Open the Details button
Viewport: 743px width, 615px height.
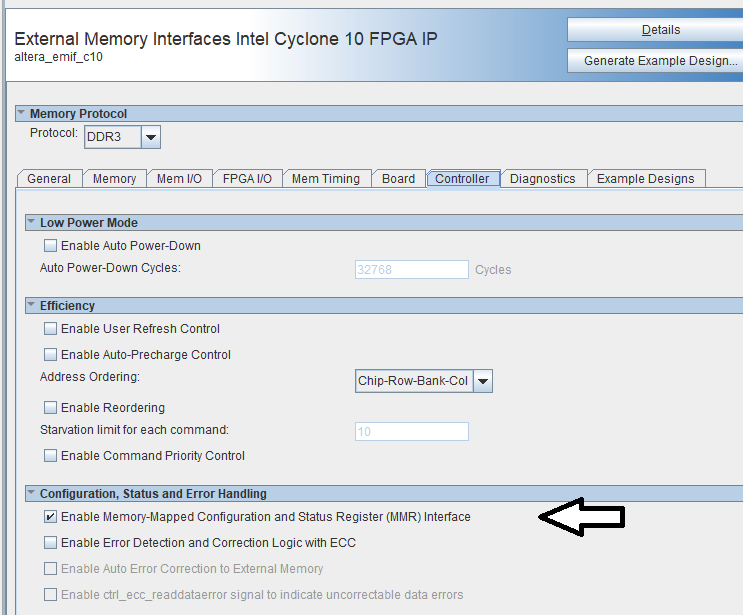(655, 30)
